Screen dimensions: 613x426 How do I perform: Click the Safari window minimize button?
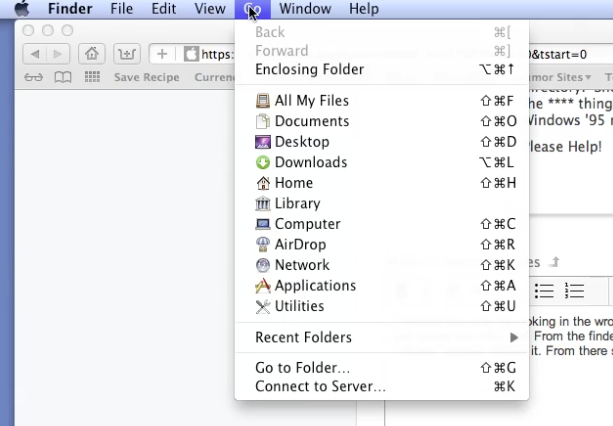(x=48, y=30)
